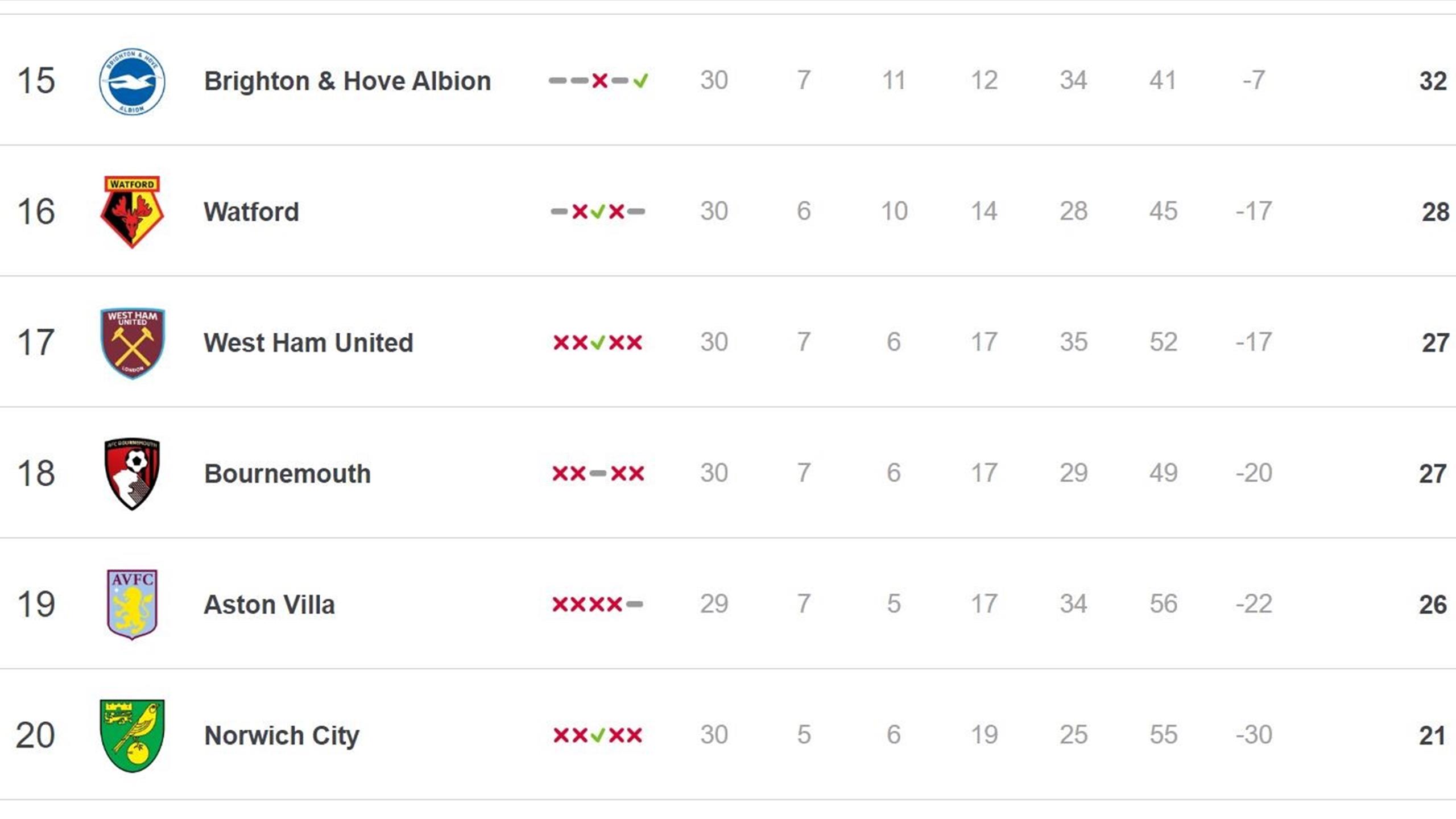Click Norwich City's 21 points total

(x=1432, y=735)
